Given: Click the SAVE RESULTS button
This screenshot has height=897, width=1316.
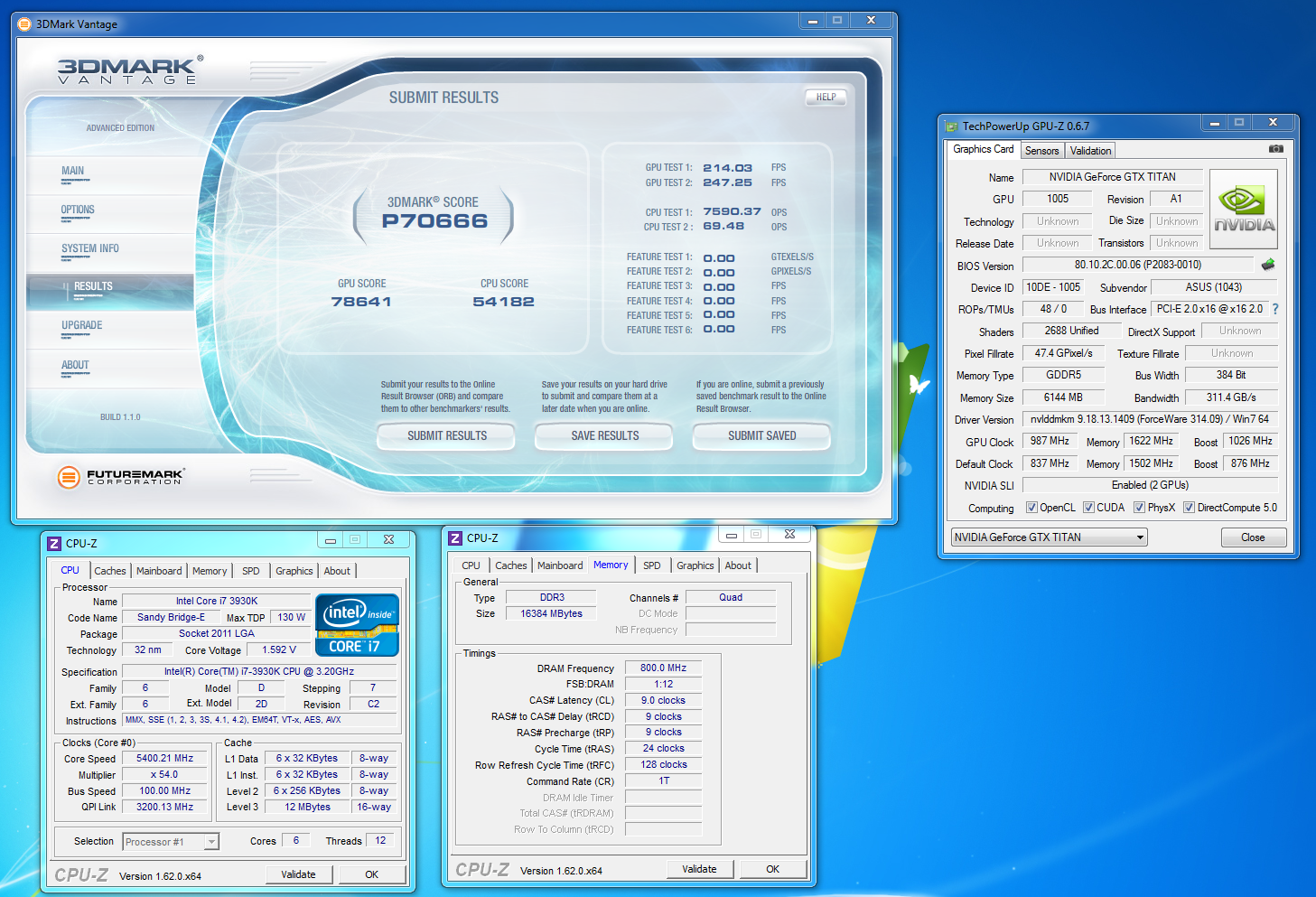Looking at the screenshot, I should (605, 436).
